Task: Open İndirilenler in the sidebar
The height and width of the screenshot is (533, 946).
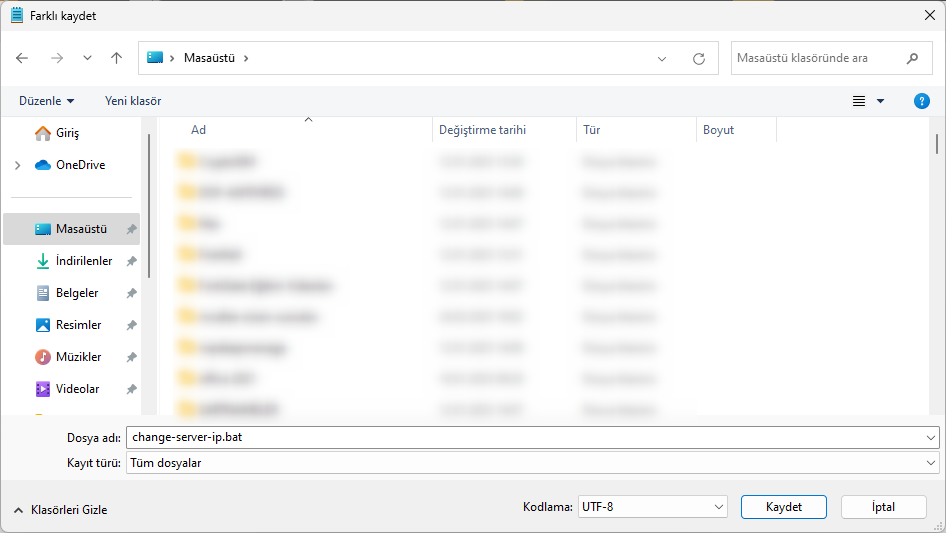Action: pos(83,261)
